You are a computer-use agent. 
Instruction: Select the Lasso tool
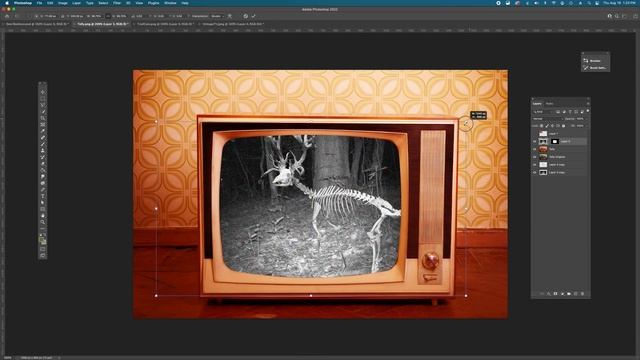[x=43, y=105]
